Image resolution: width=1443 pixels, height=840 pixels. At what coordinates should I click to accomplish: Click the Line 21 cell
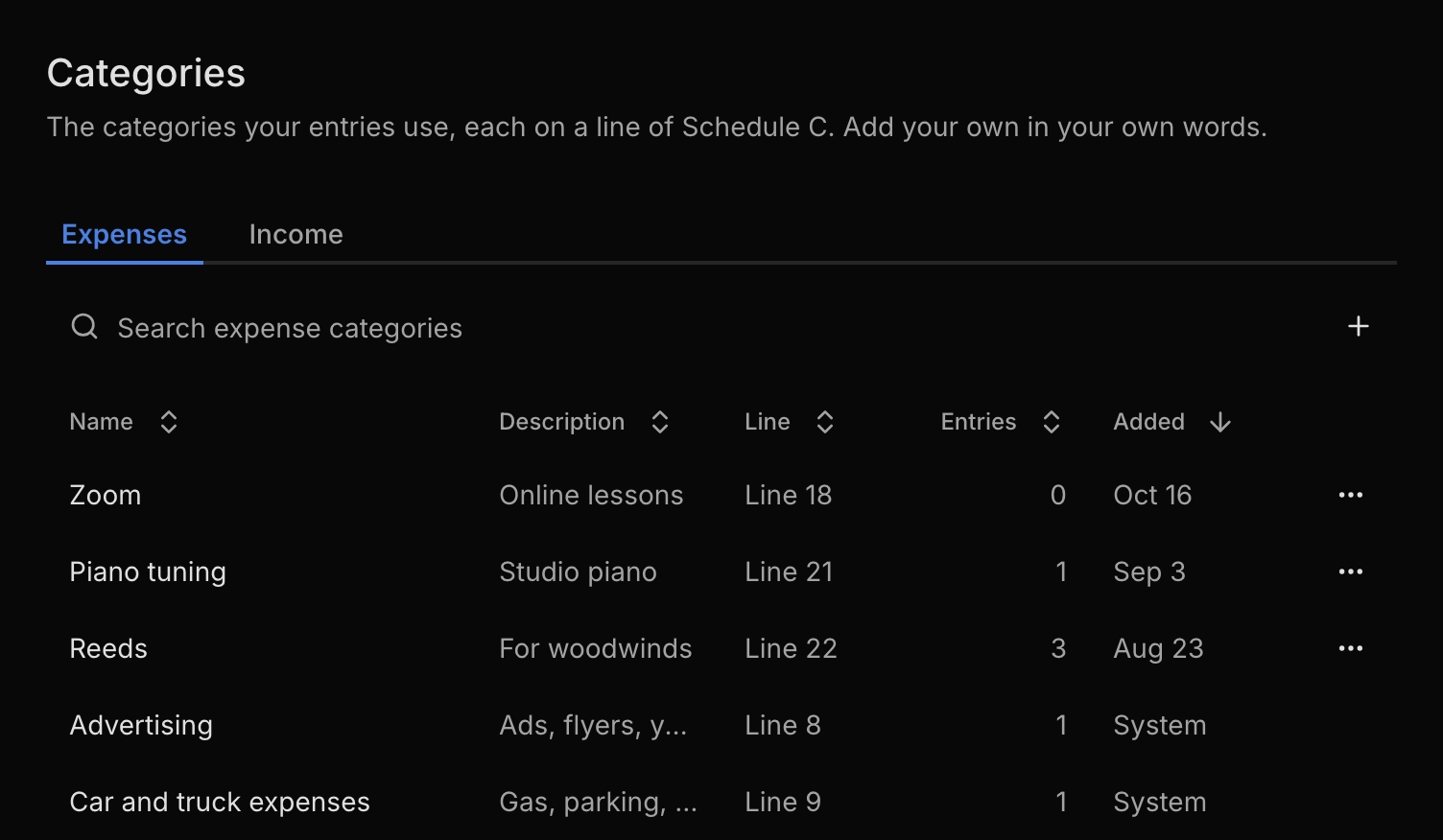tap(789, 572)
